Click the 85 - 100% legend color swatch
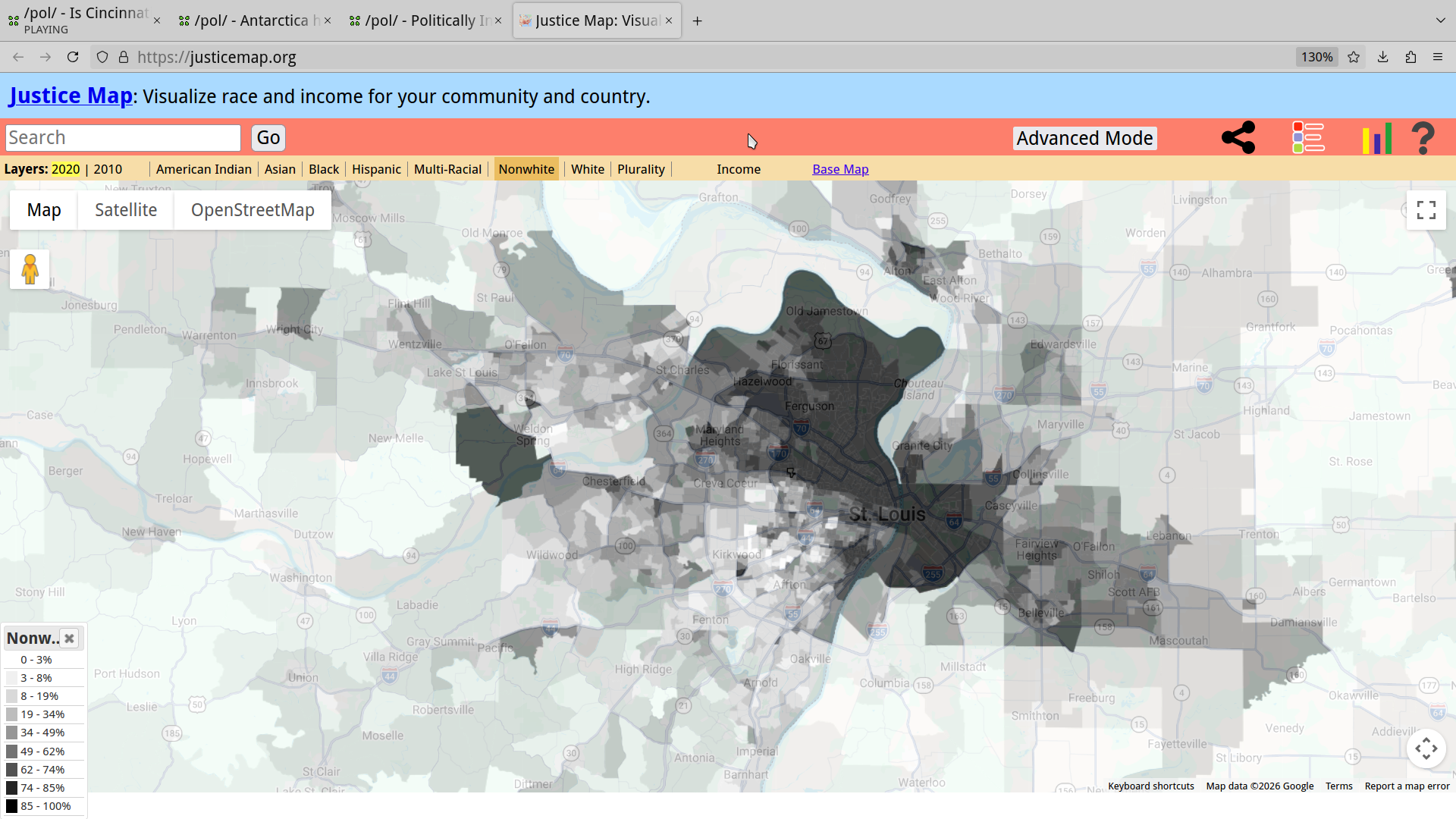1456x819 pixels. coord(11,806)
